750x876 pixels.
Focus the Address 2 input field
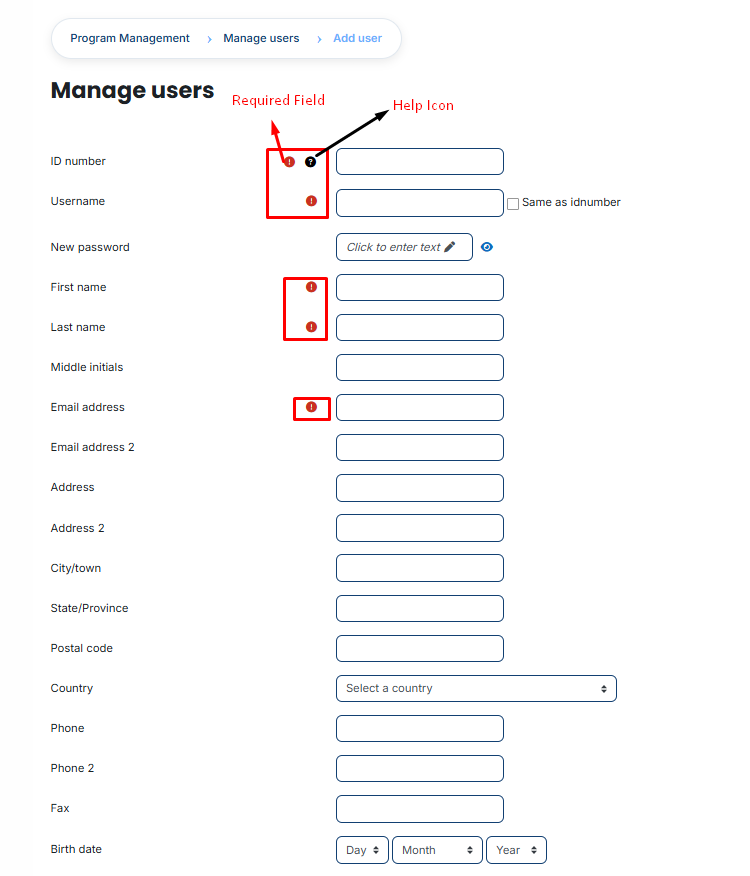tap(420, 528)
